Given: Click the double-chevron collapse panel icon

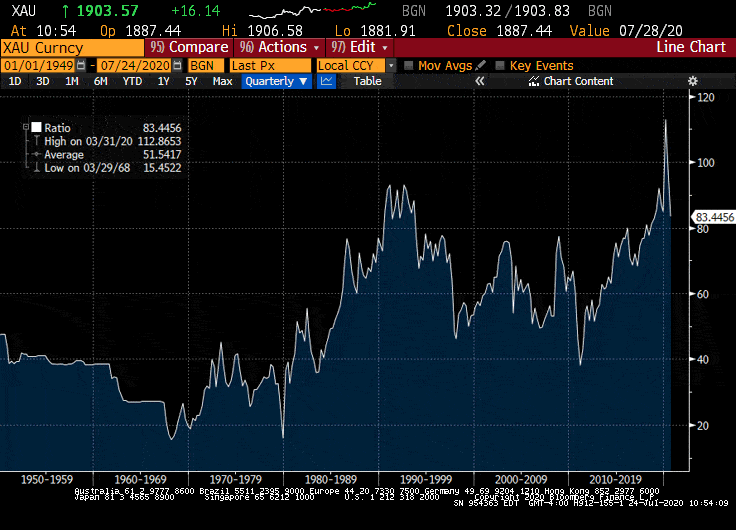Looking at the screenshot, I should pyautogui.click(x=479, y=81).
